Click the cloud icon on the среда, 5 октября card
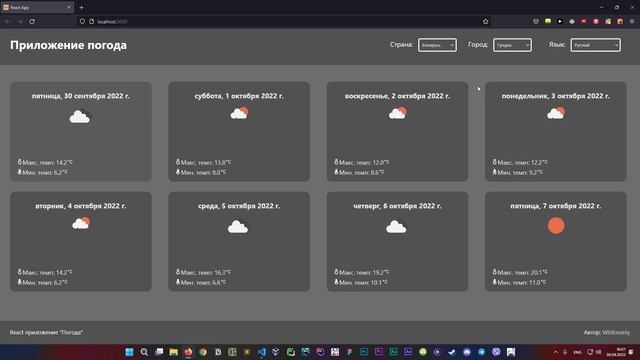 tap(238, 227)
